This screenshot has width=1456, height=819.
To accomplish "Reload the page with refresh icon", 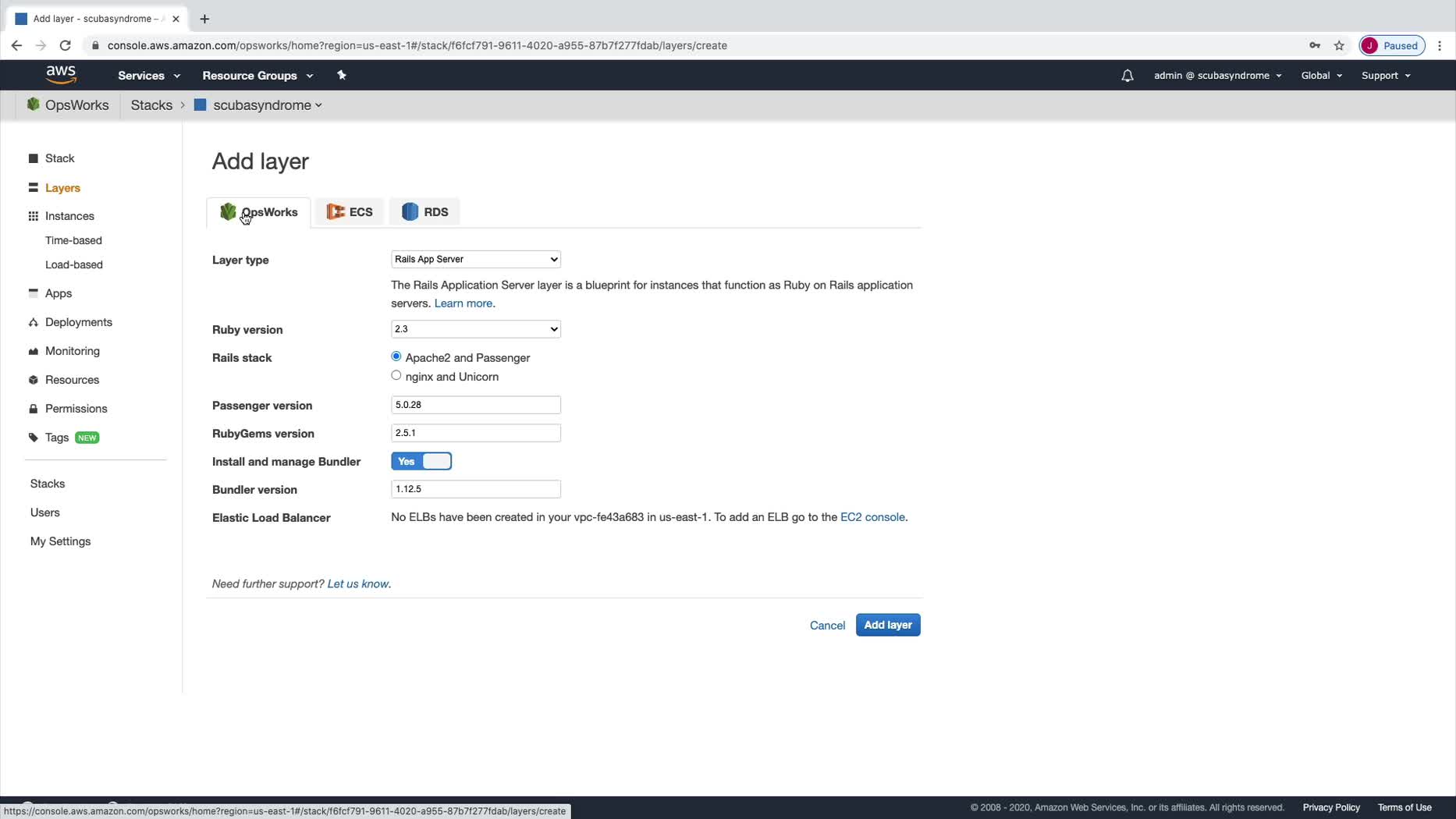I will coord(66,45).
